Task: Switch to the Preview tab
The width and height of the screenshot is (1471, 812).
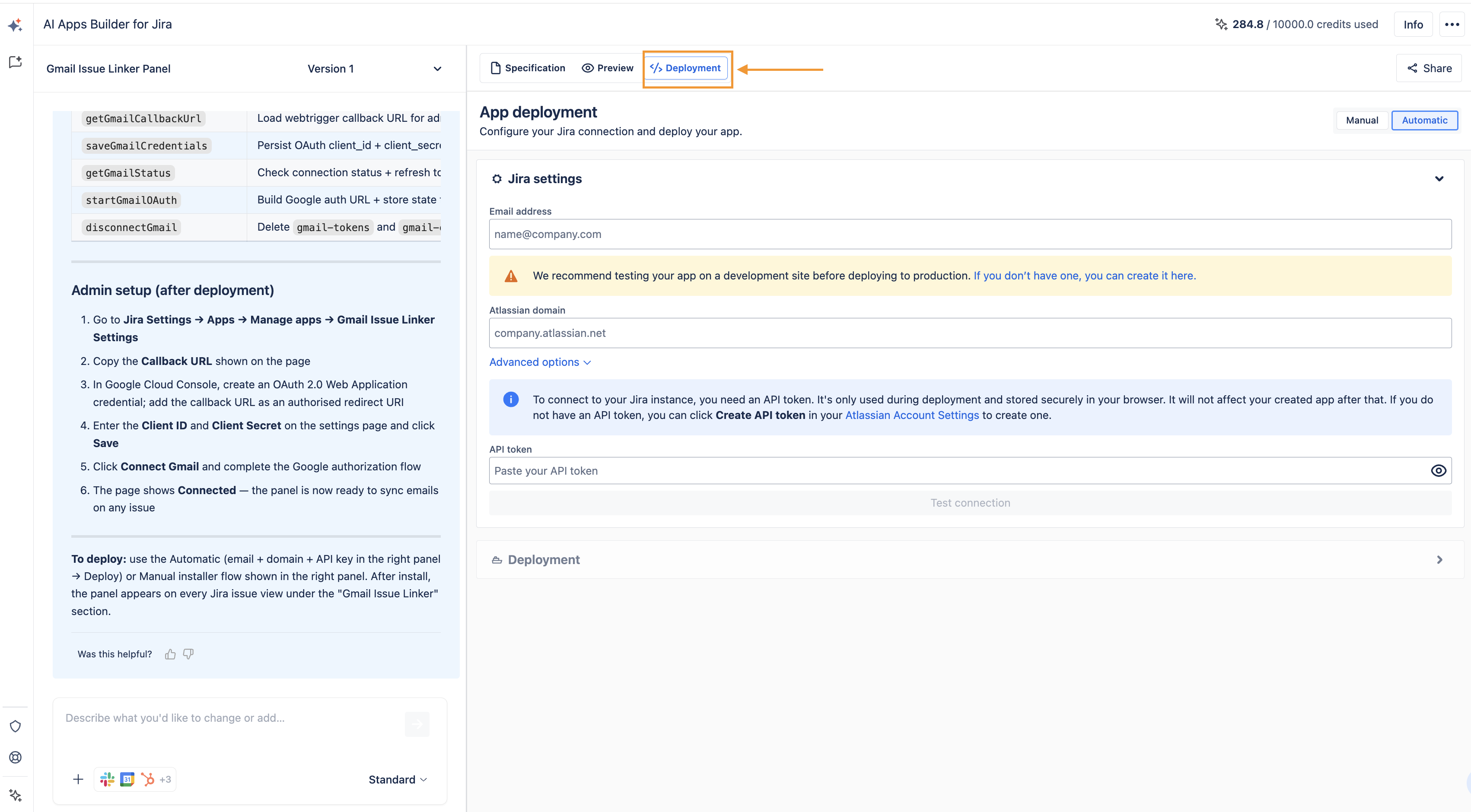Action: [x=608, y=68]
